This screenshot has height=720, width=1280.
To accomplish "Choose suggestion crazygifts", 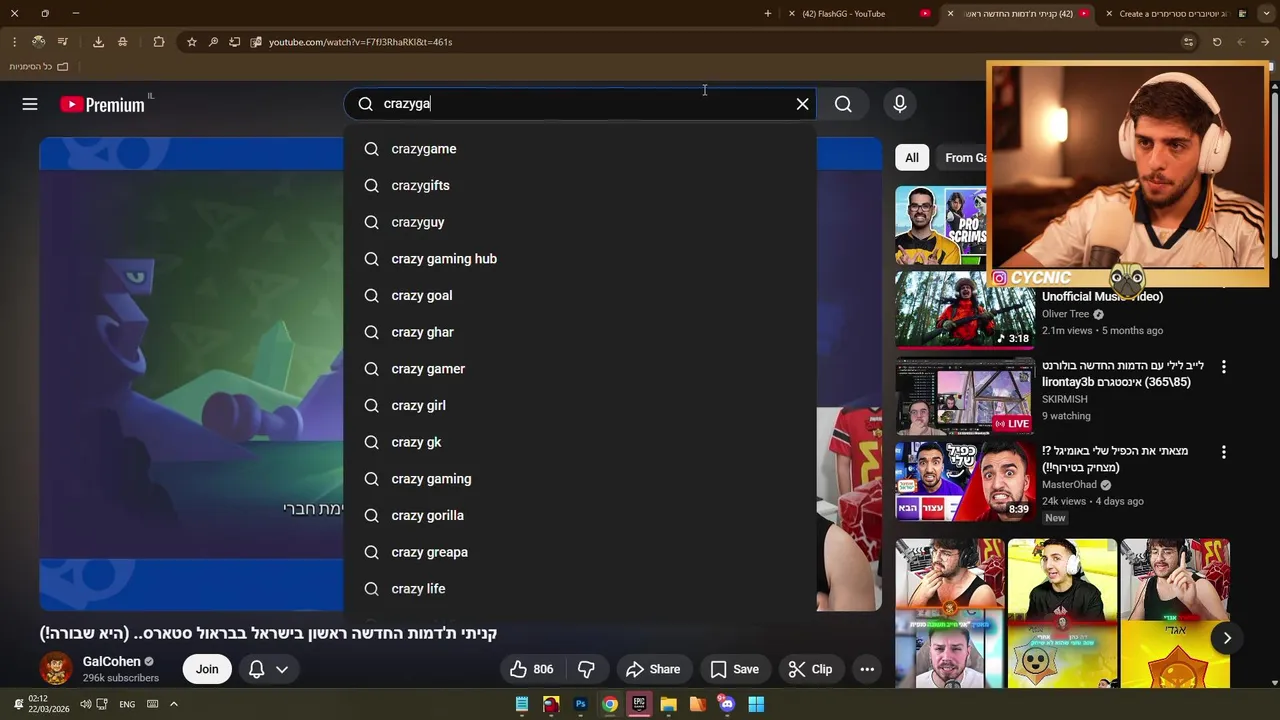I will tap(580, 186).
